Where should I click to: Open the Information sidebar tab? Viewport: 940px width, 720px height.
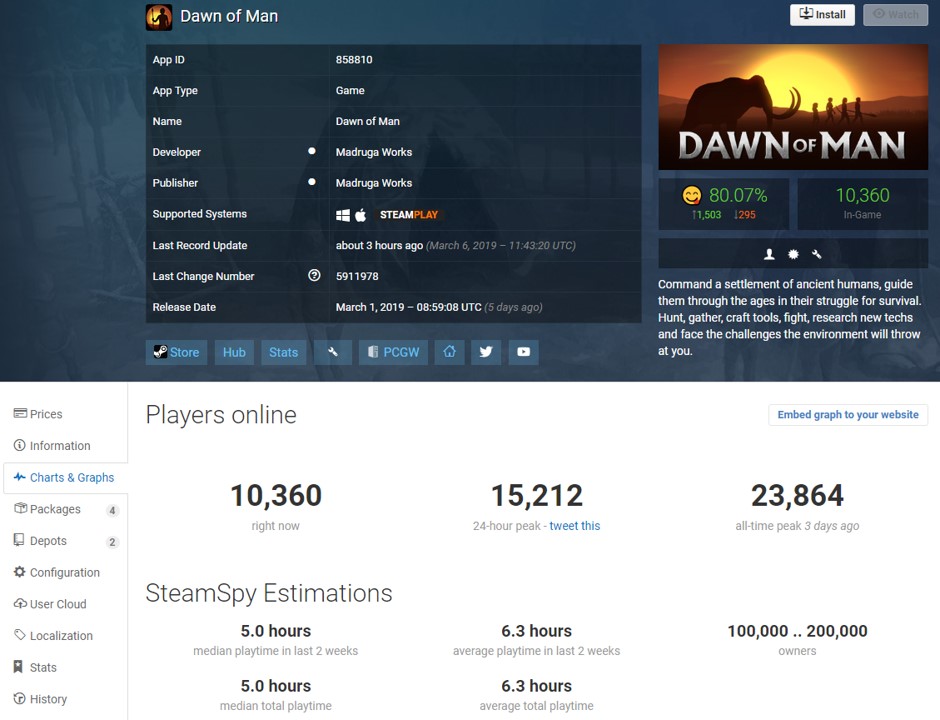coord(65,446)
